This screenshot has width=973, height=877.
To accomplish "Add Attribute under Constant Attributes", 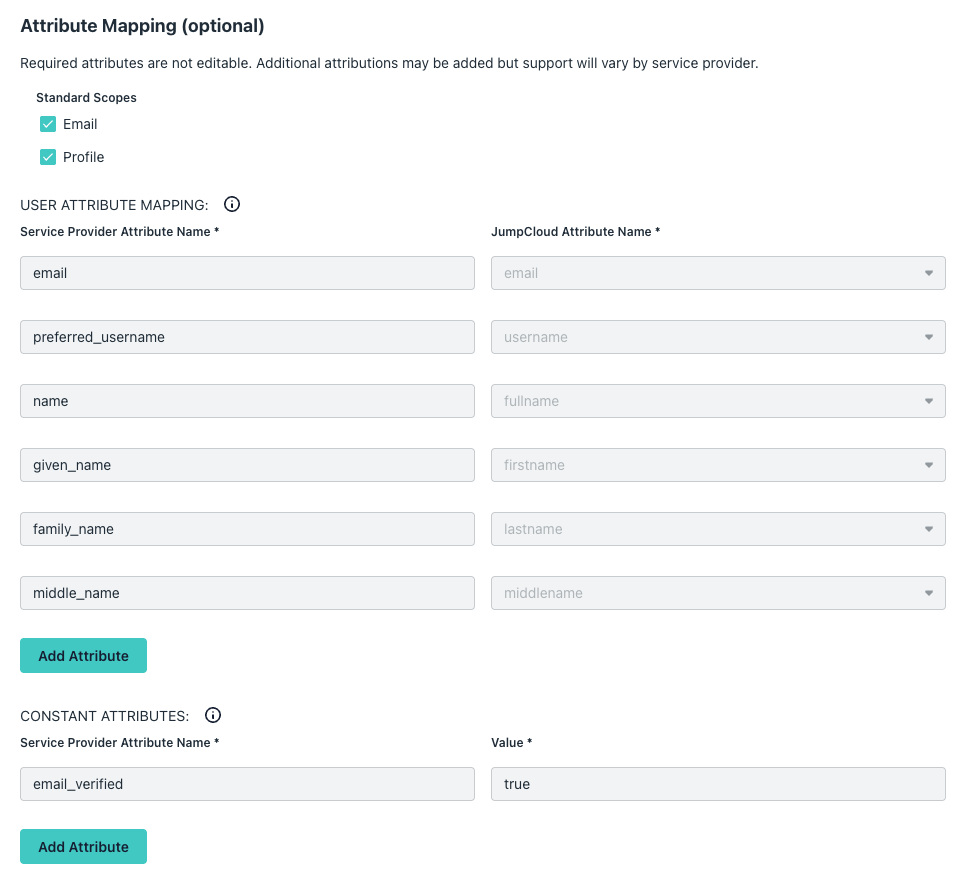I will pos(83,847).
